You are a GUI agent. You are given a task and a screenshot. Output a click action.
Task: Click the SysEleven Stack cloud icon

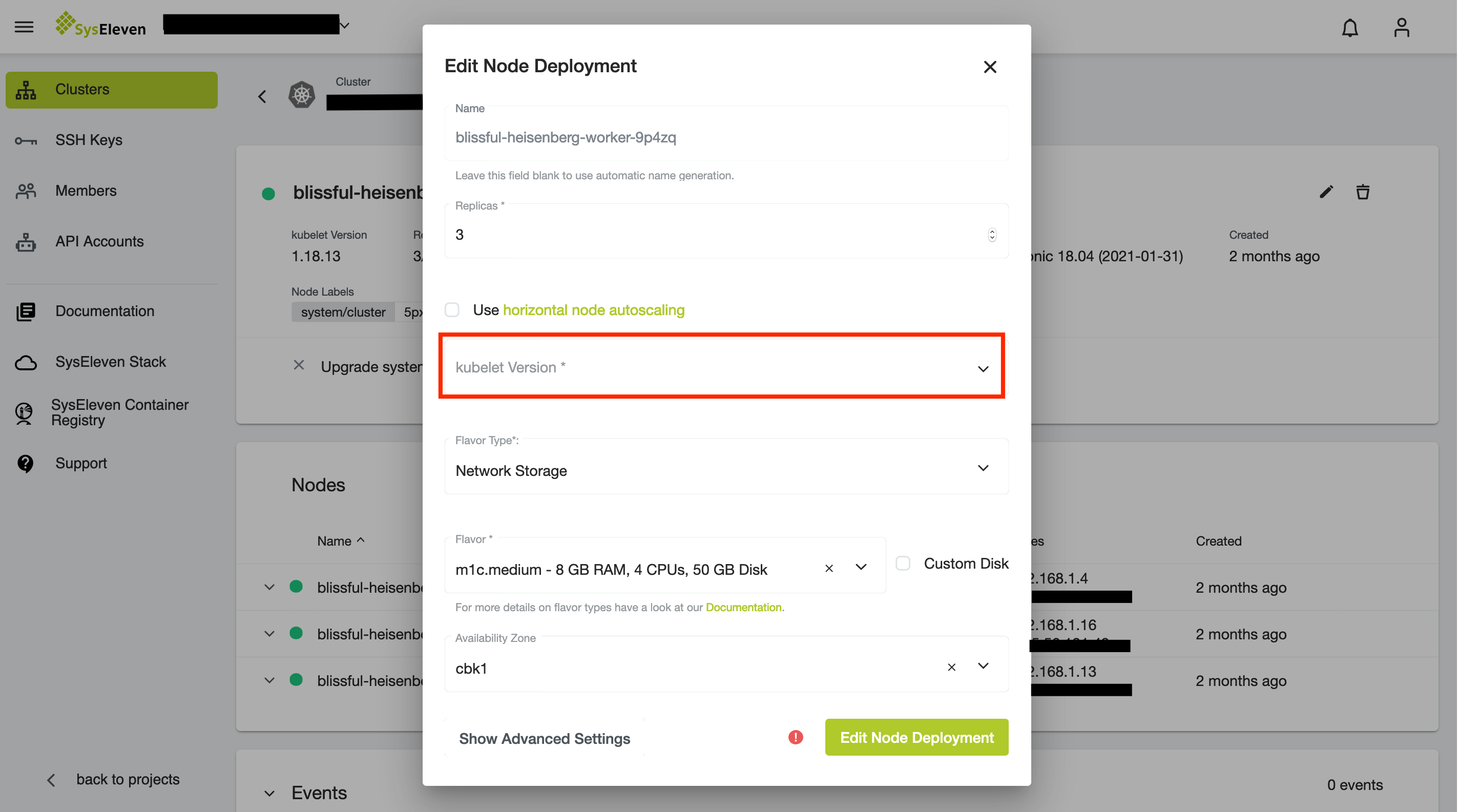click(26, 362)
